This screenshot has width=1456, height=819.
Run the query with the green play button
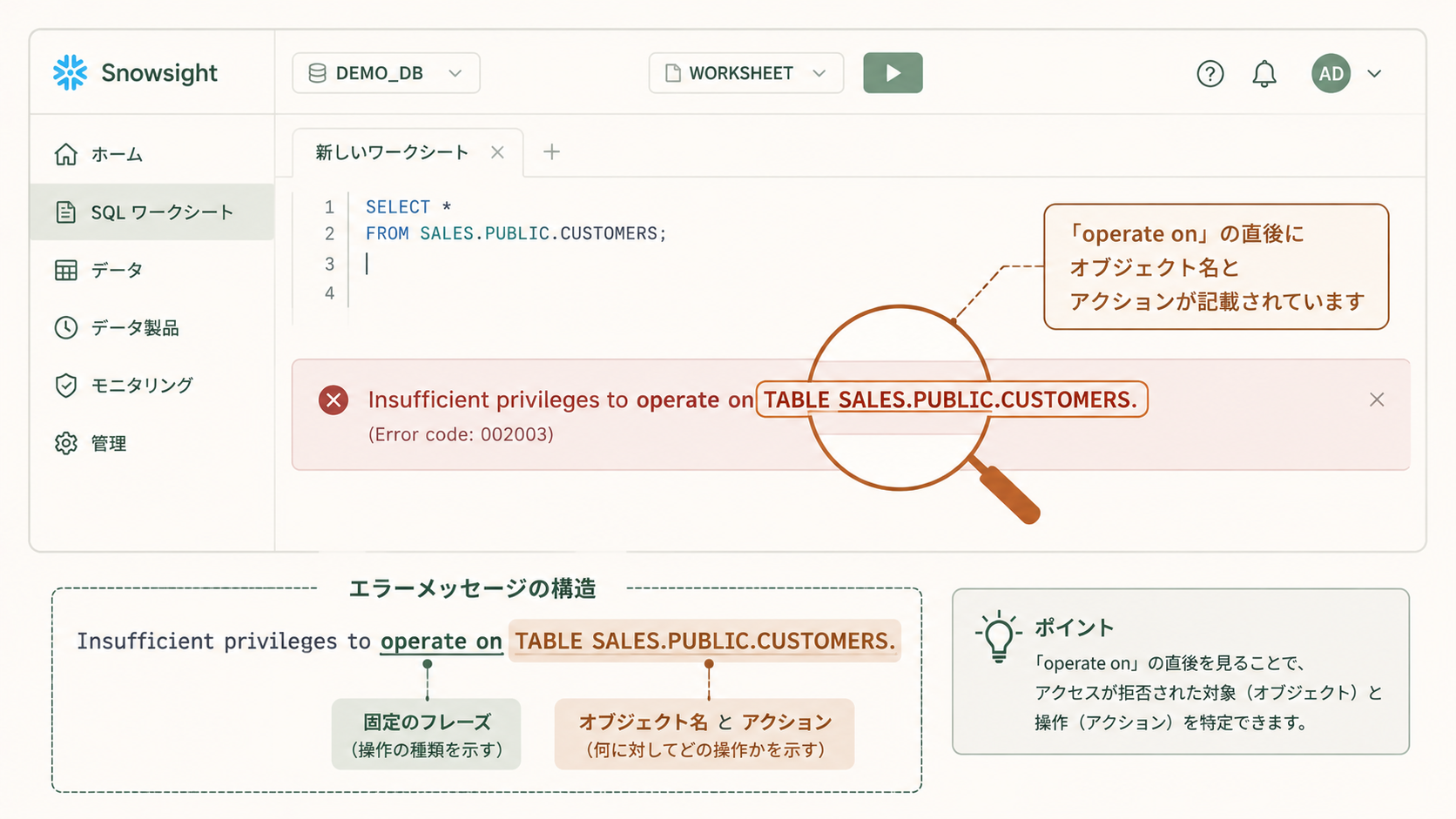pyautogui.click(x=893, y=73)
